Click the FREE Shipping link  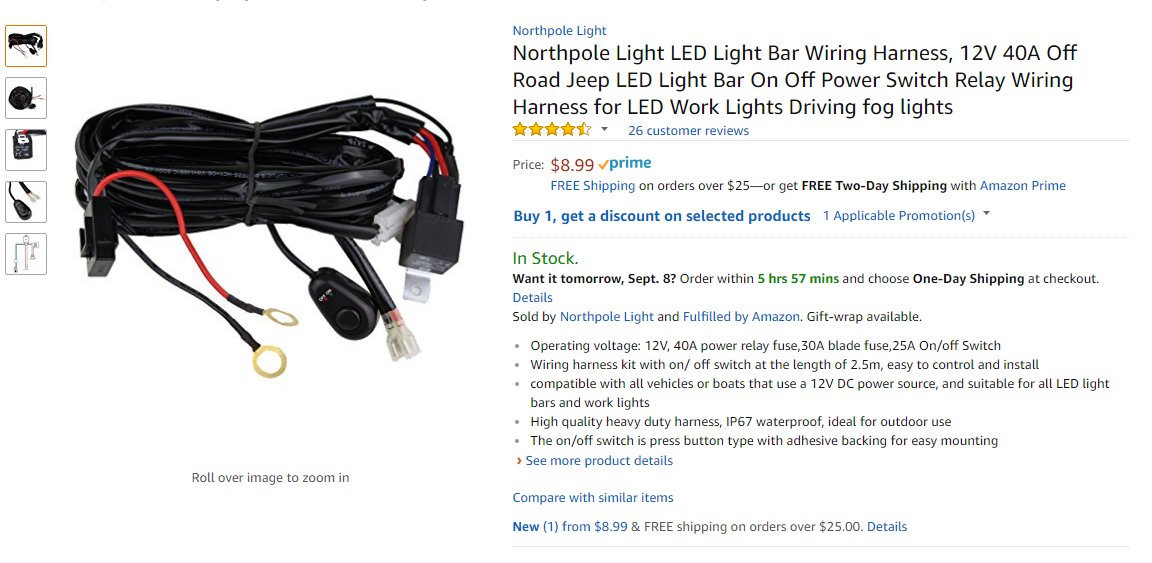pos(593,186)
